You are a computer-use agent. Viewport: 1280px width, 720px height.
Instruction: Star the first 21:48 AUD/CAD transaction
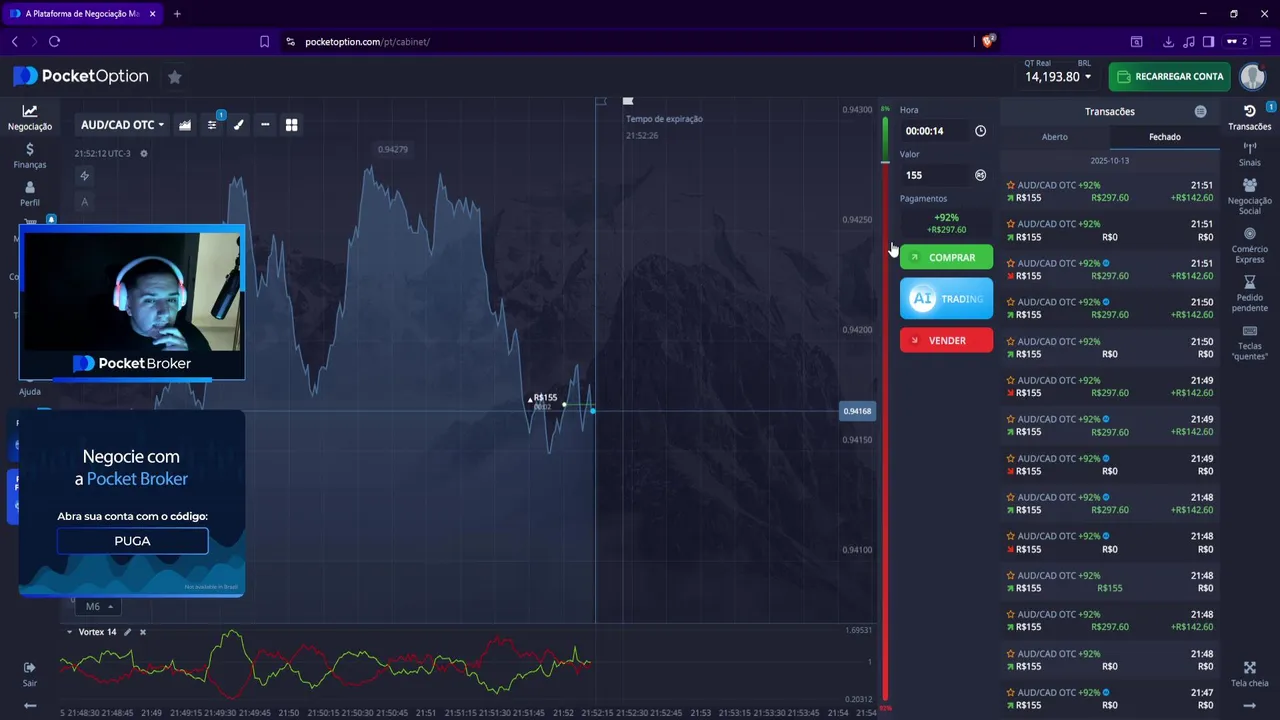pos(1011,497)
